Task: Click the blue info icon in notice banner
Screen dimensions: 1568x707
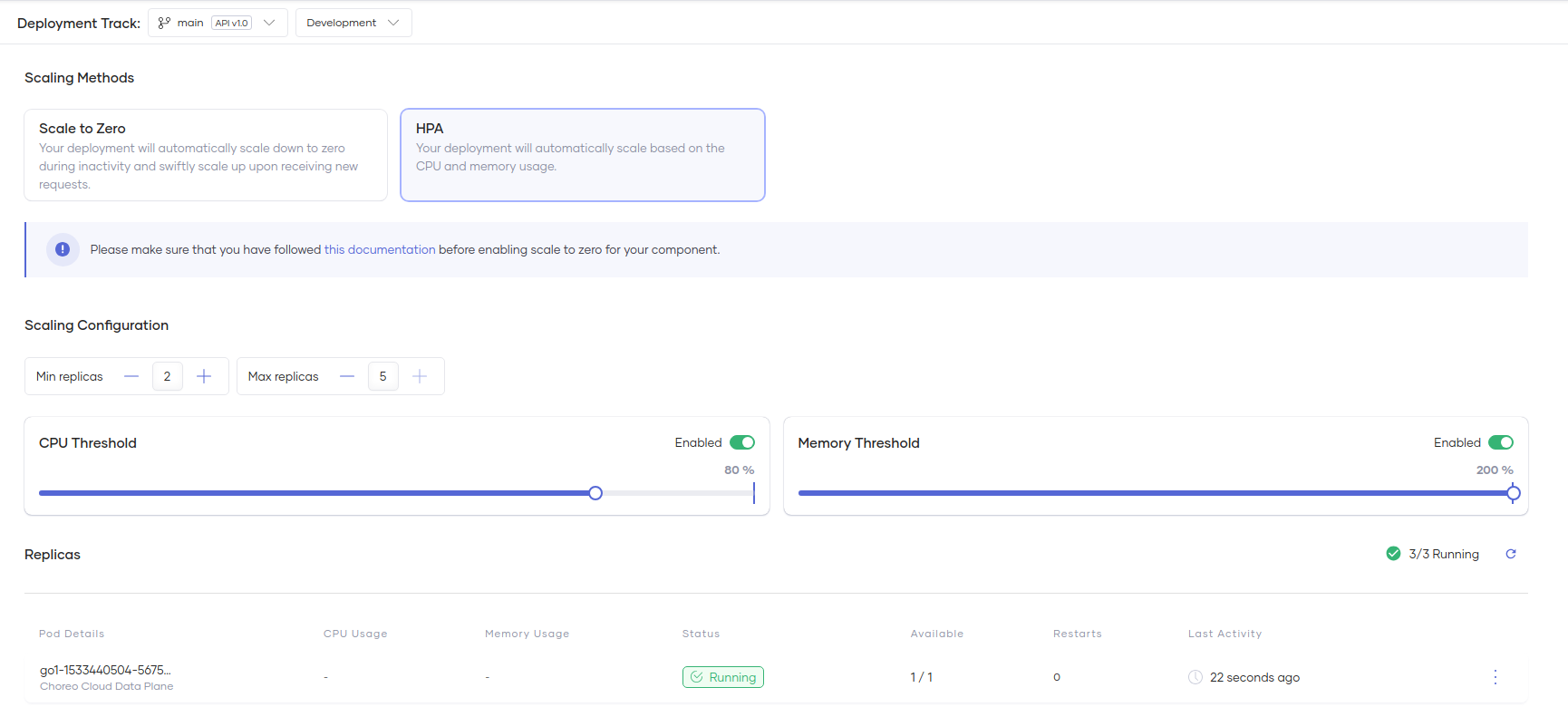Action: pyautogui.click(x=63, y=249)
